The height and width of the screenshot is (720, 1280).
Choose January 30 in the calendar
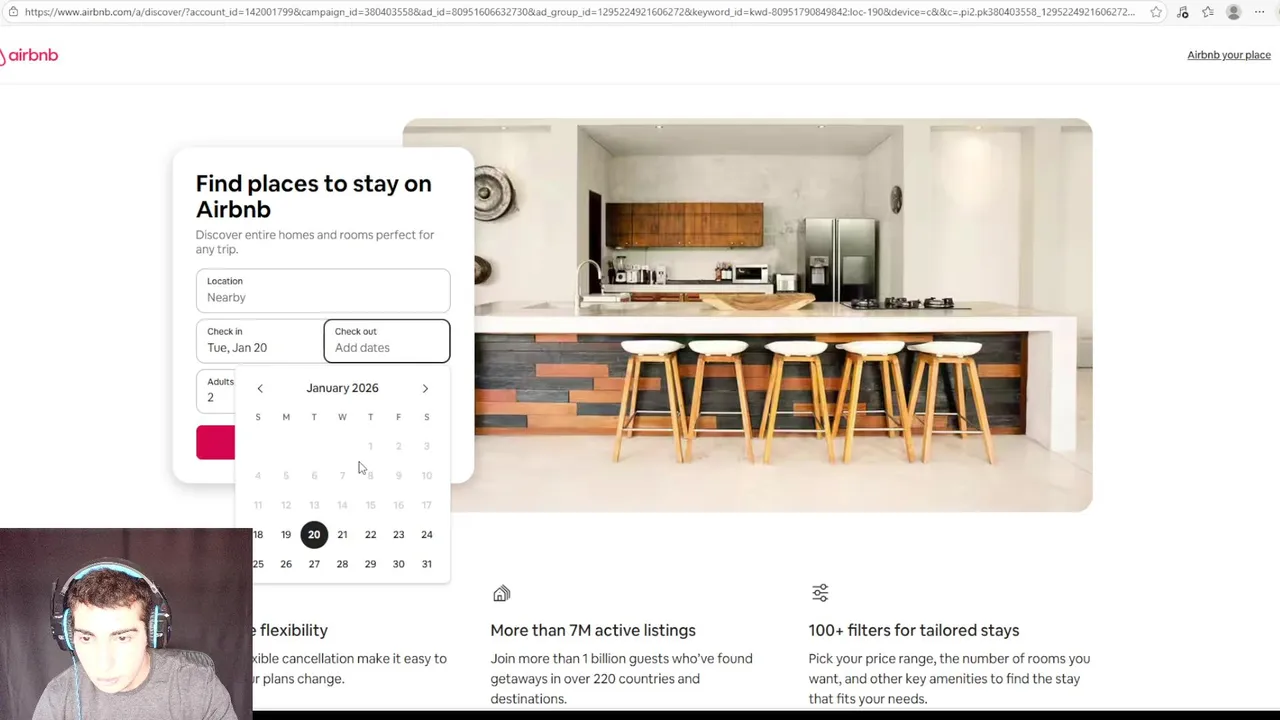[x=398, y=564]
